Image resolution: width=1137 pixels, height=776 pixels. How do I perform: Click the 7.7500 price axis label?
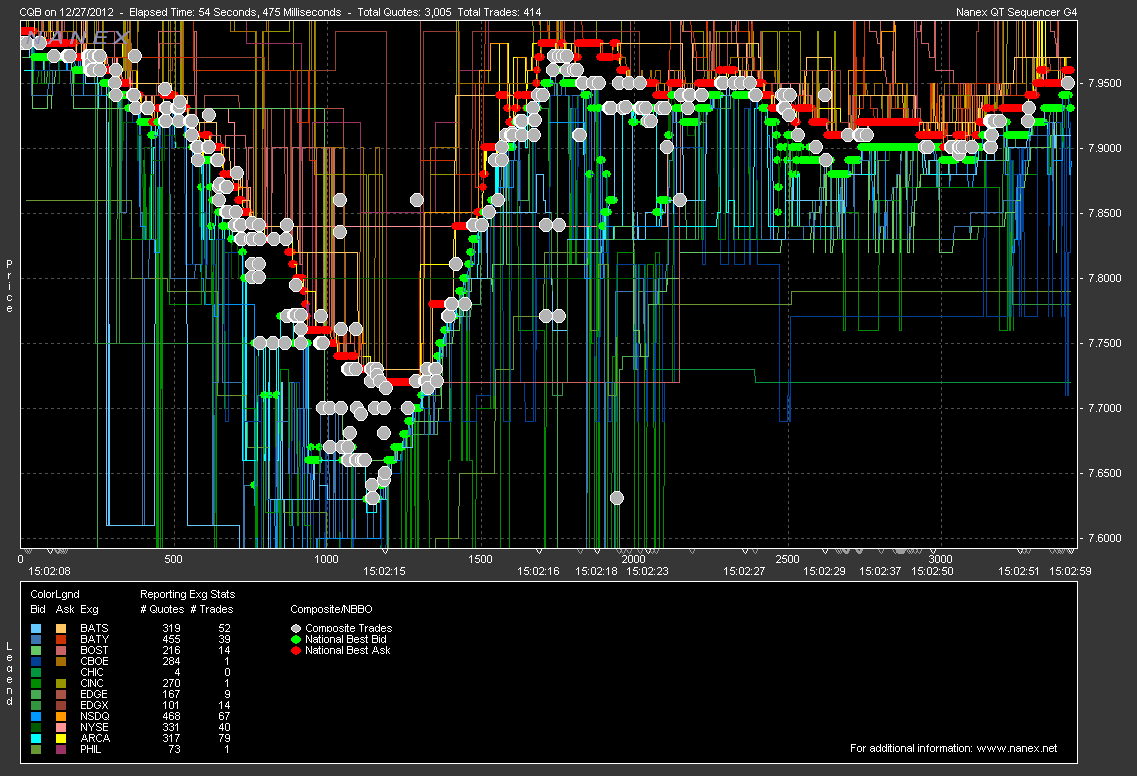[x=1104, y=343]
